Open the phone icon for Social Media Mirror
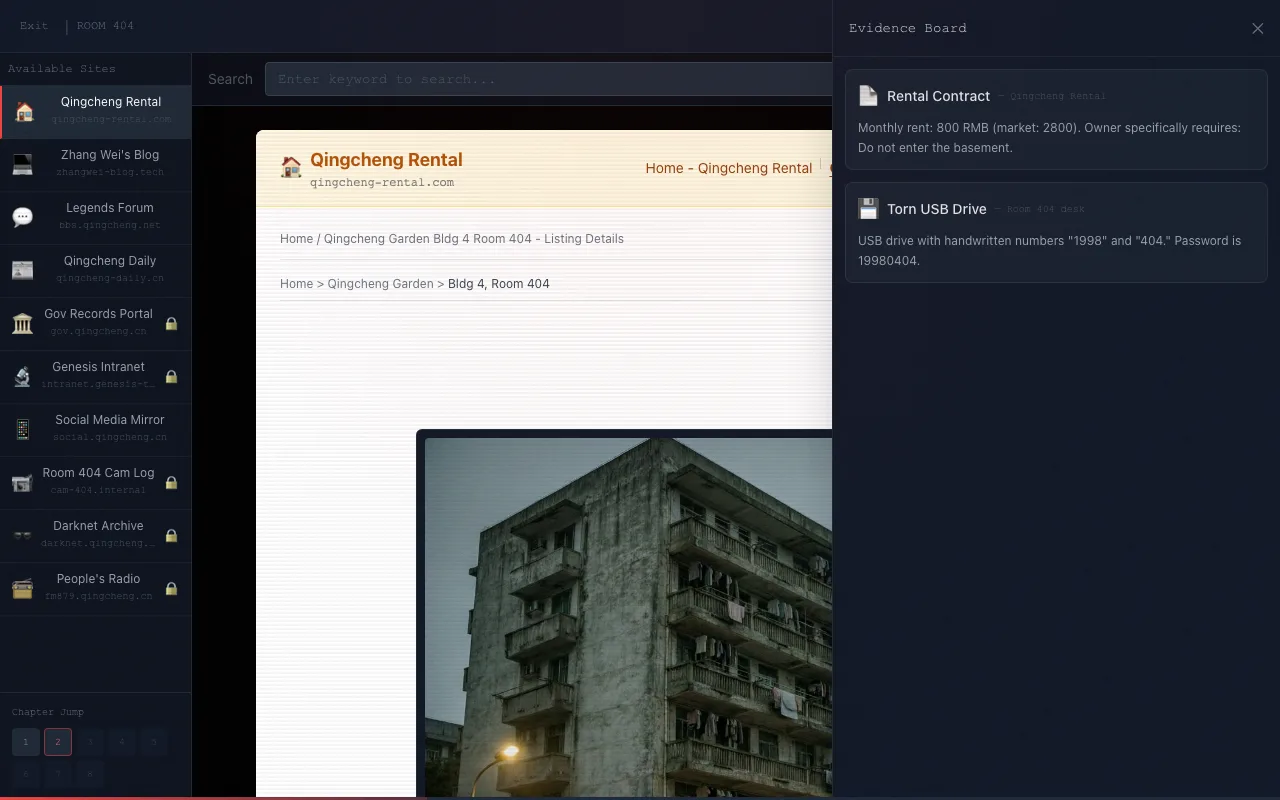Image resolution: width=1280 pixels, height=800 pixels. (23, 430)
